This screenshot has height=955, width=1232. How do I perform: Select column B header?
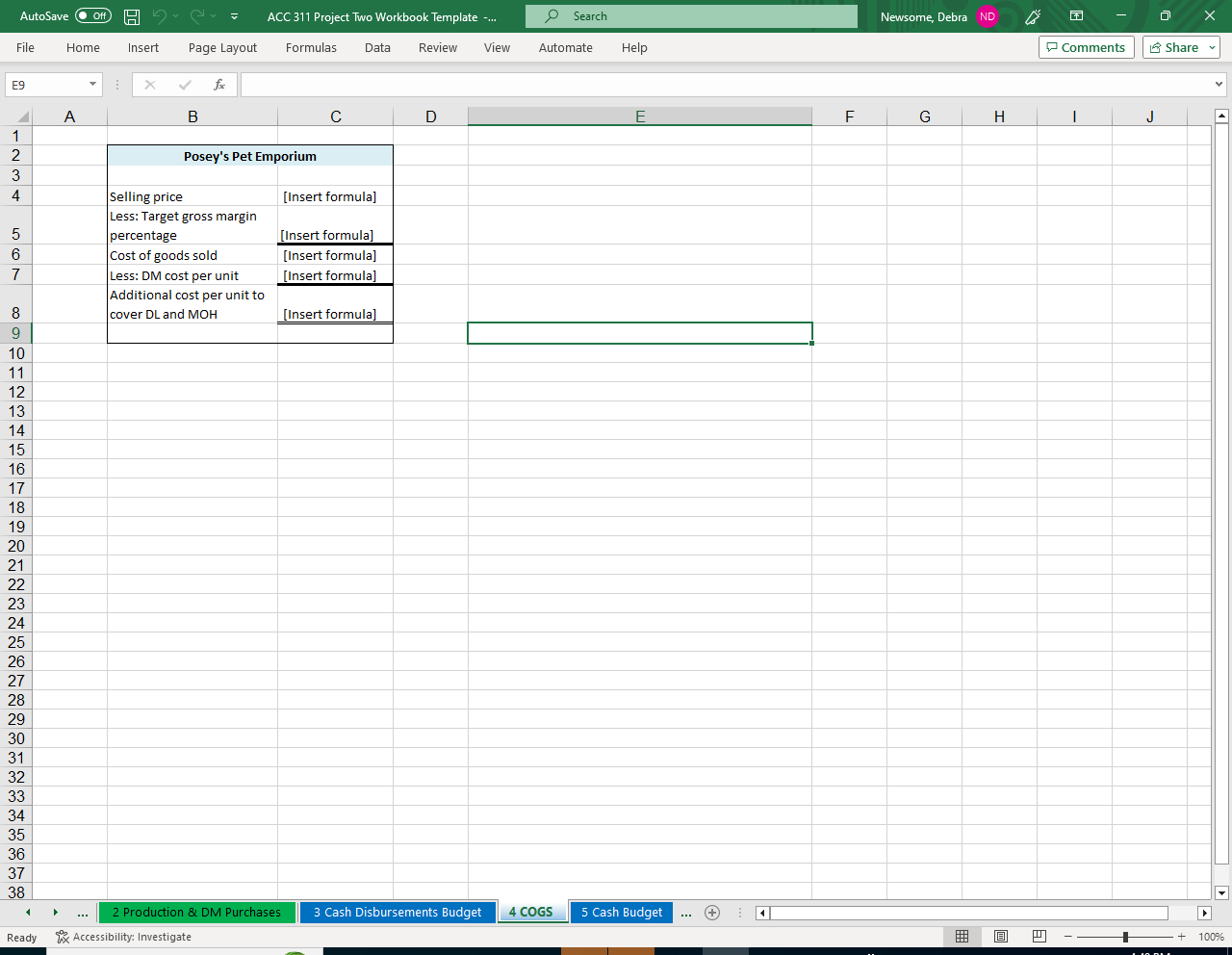click(192, 116)
